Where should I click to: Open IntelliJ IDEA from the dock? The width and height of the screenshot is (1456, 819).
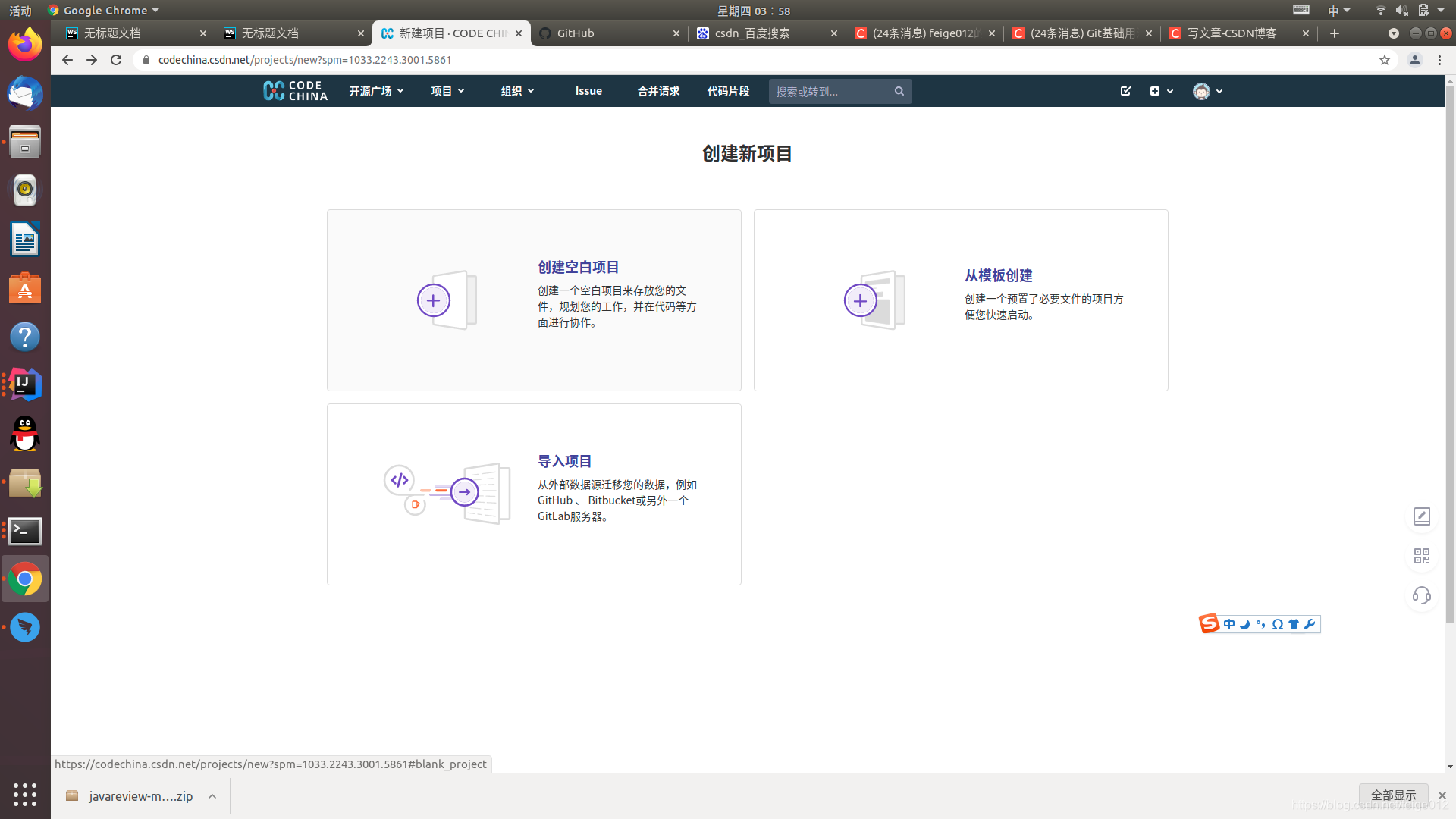coord(25,385)
